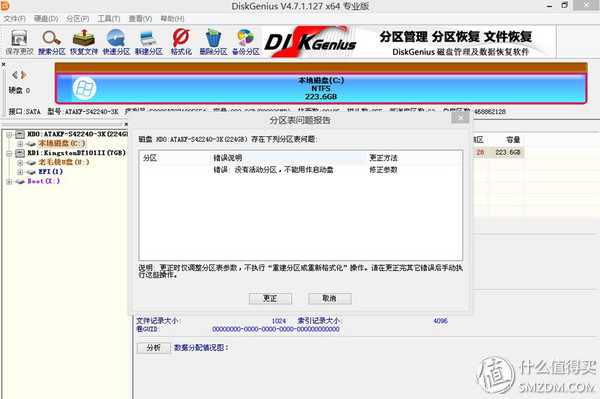Select the 格式化 format tool icon
Image resolution: width=600 pixels, height=399 pixels.
pos(181,42)
